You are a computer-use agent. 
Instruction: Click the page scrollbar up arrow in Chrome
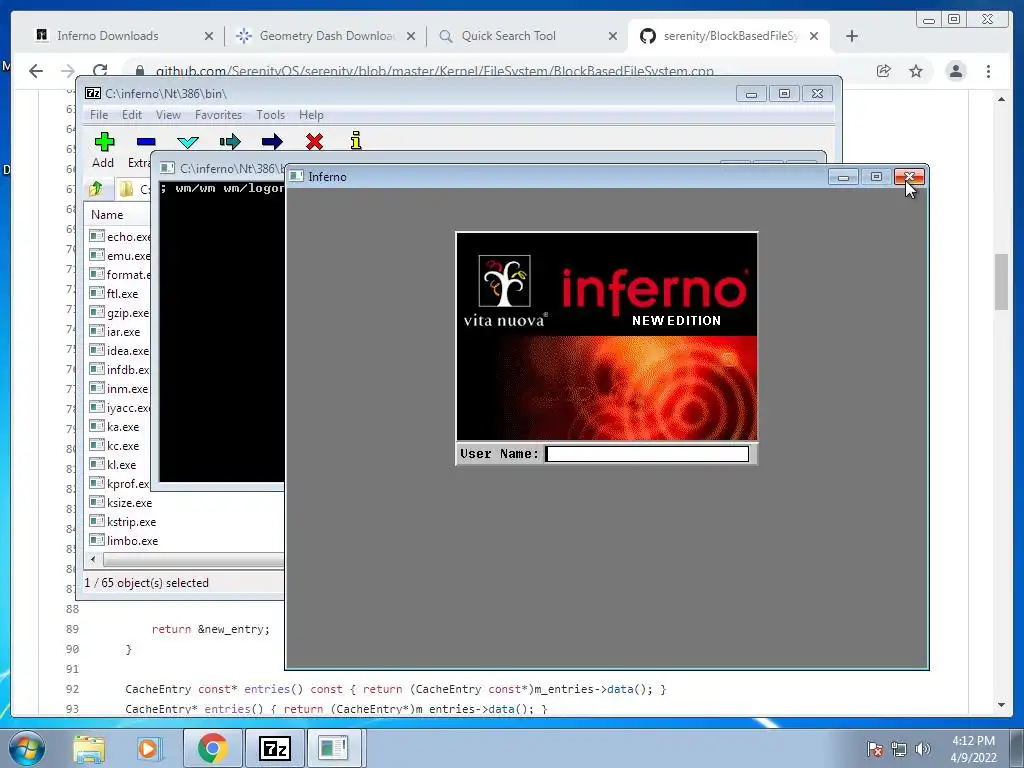[1001, 99]
